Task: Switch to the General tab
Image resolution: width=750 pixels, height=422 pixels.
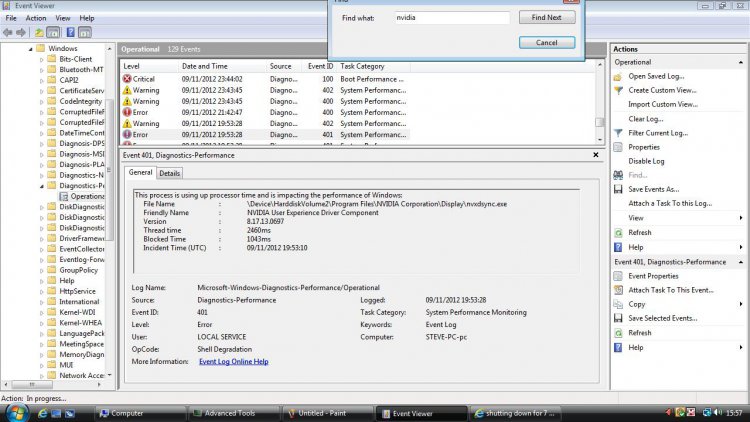Action: tap(140, 172)
